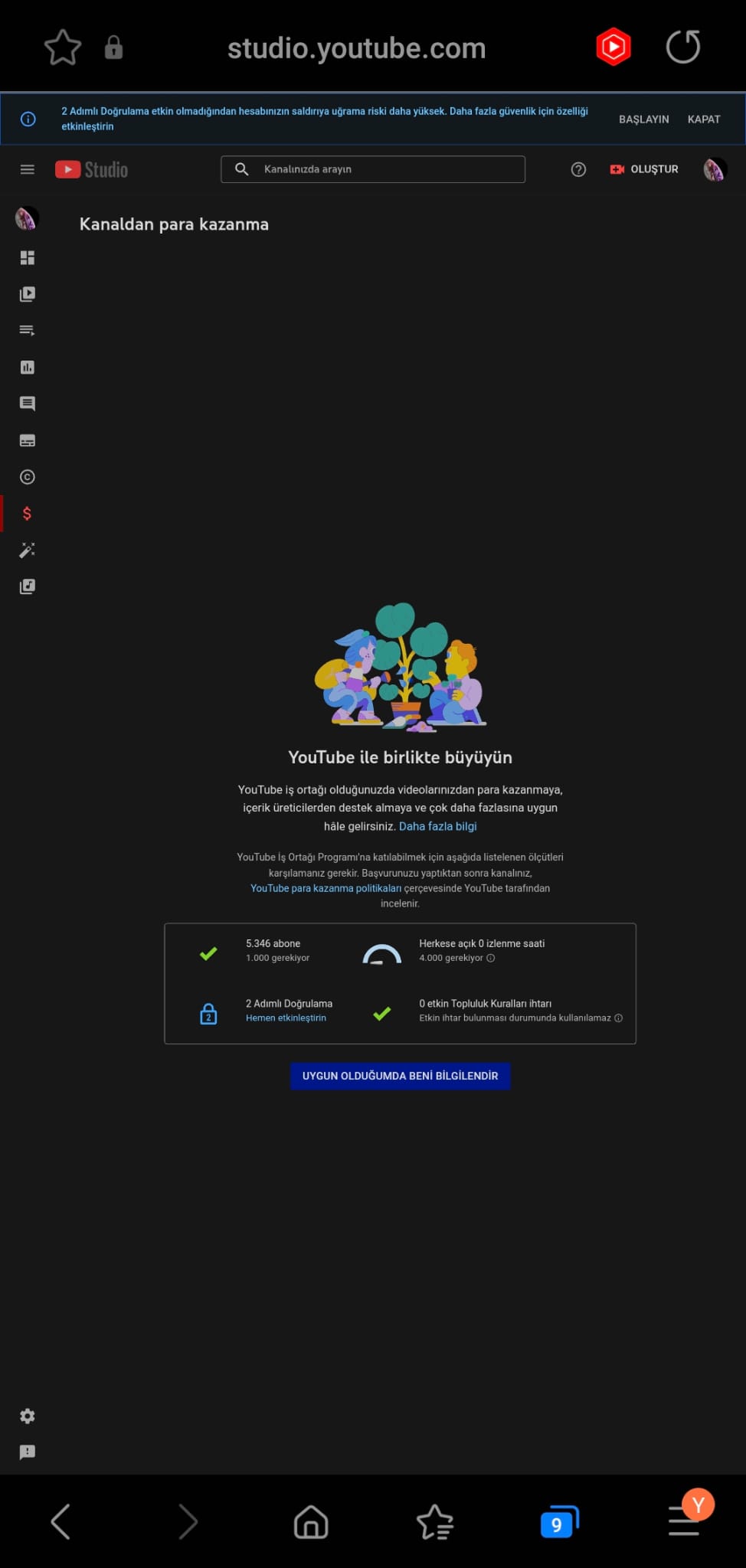Open the Subtitles icon in the sidebar
This screenshot has height=1568, width=746.
(x=28, y=440)
